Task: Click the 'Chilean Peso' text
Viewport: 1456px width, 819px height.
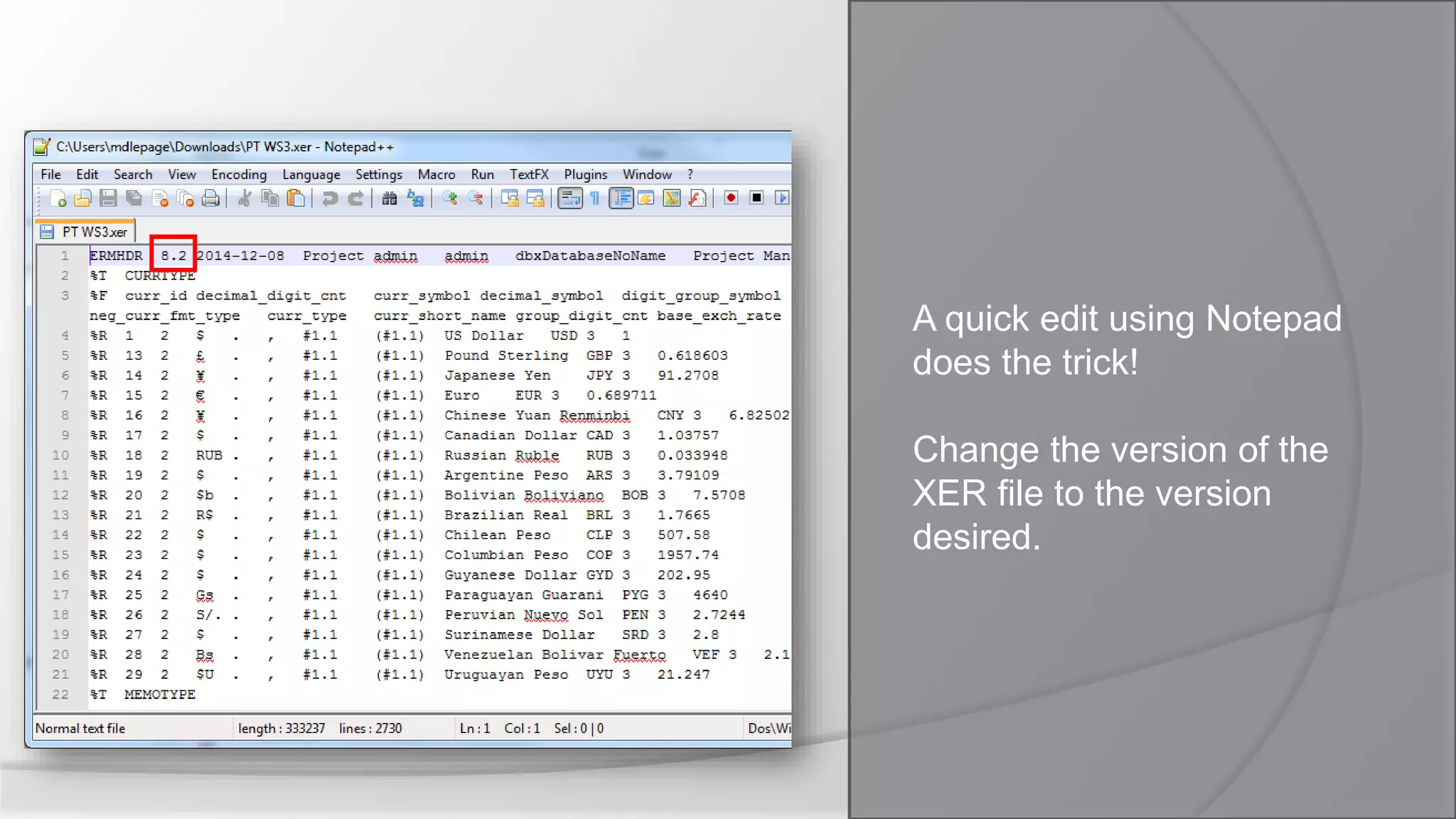Action: click(x=498, y=535)
